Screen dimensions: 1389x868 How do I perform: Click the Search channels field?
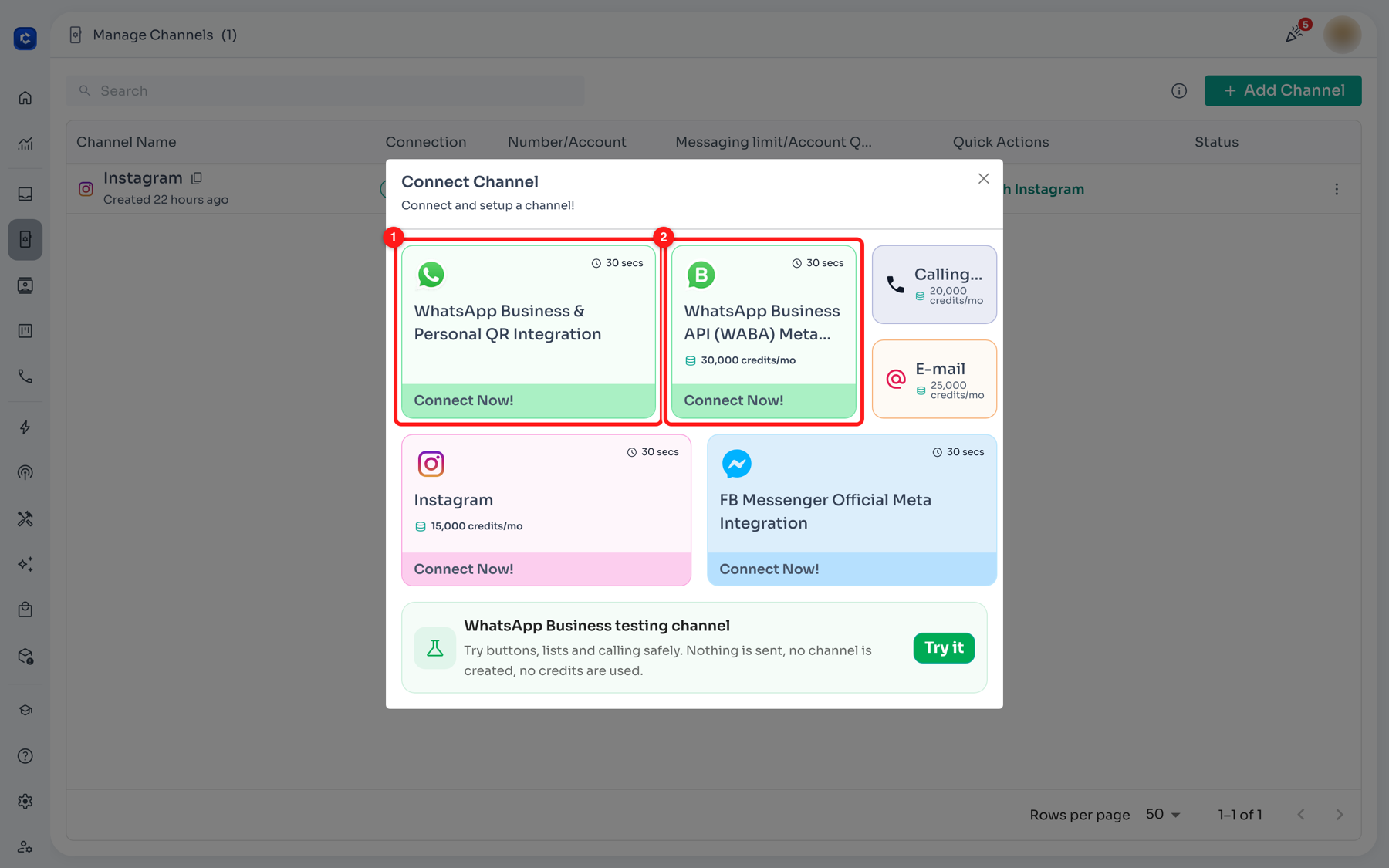pyautogui.click(x=325, y=91)
